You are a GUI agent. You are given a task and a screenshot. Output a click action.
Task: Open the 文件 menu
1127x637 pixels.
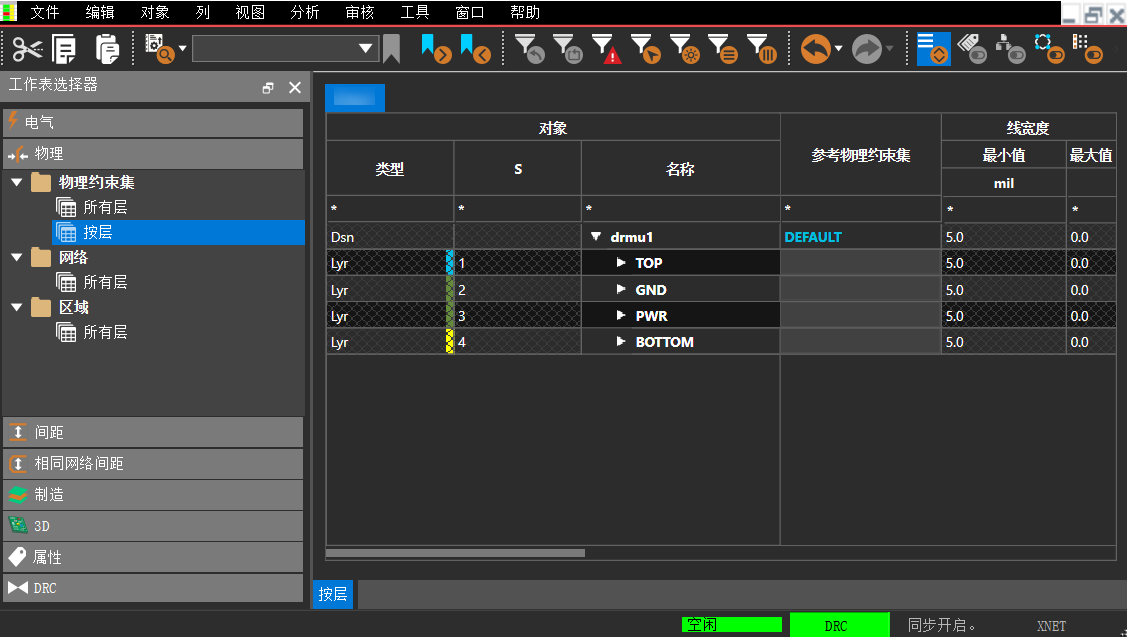(x=45, y=12)
